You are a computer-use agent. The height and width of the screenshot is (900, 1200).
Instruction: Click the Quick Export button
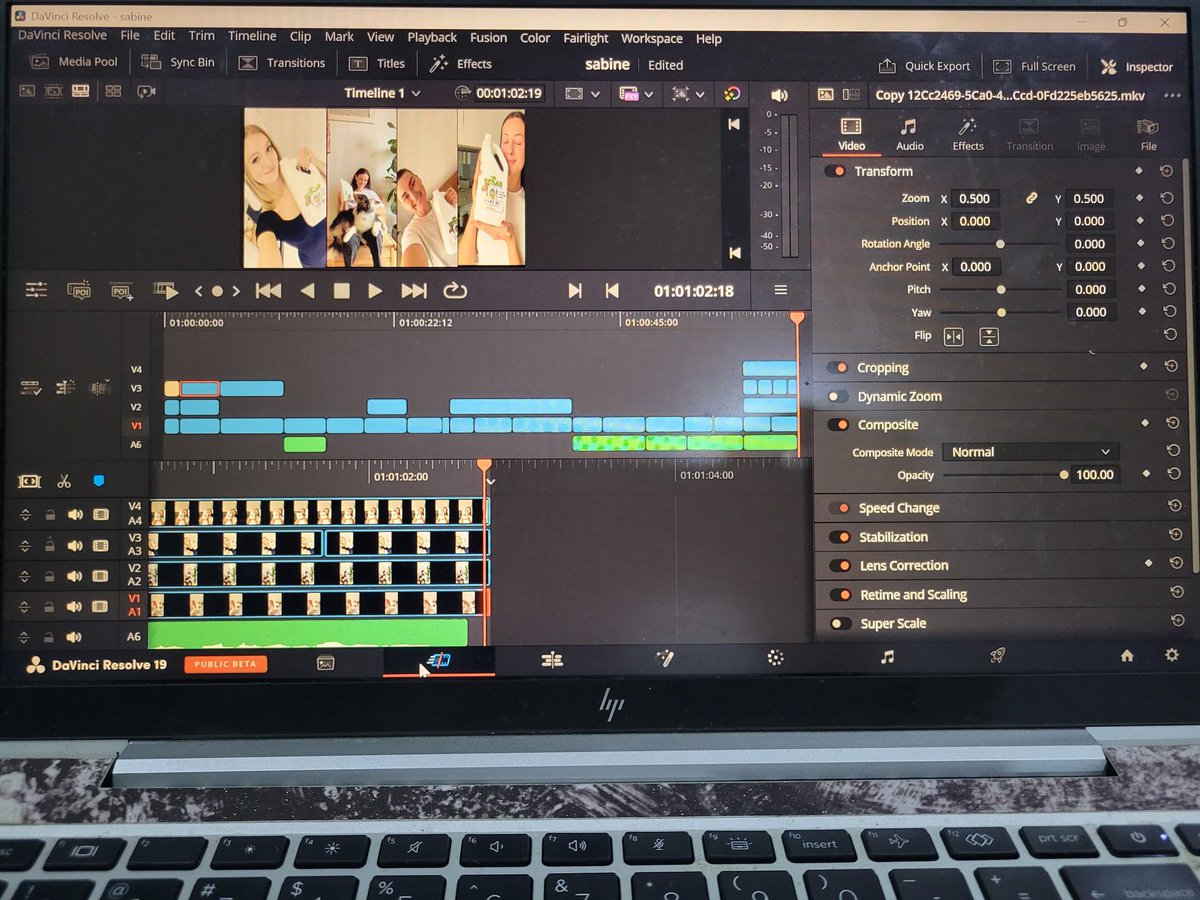point(925,66)
